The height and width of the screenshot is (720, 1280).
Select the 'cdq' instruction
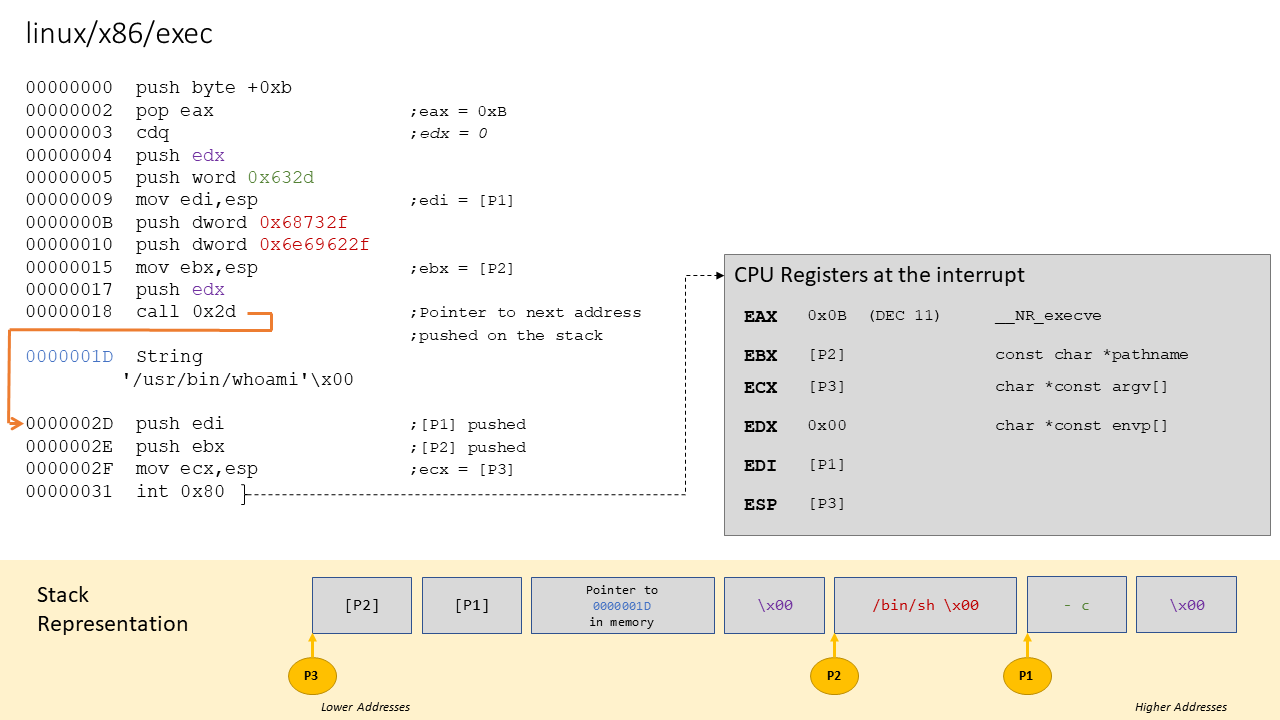153,133
